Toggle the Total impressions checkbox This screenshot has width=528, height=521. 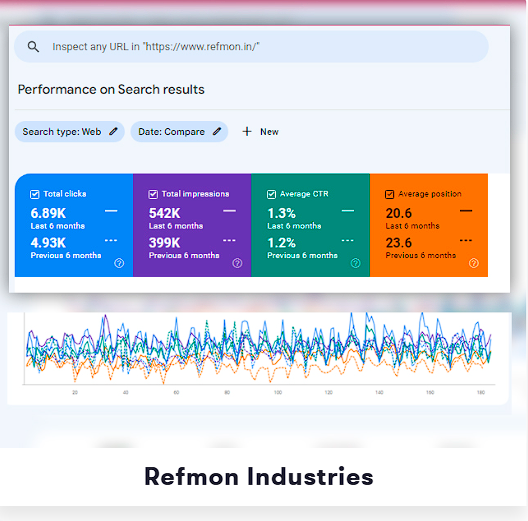(x=153, y=194)
